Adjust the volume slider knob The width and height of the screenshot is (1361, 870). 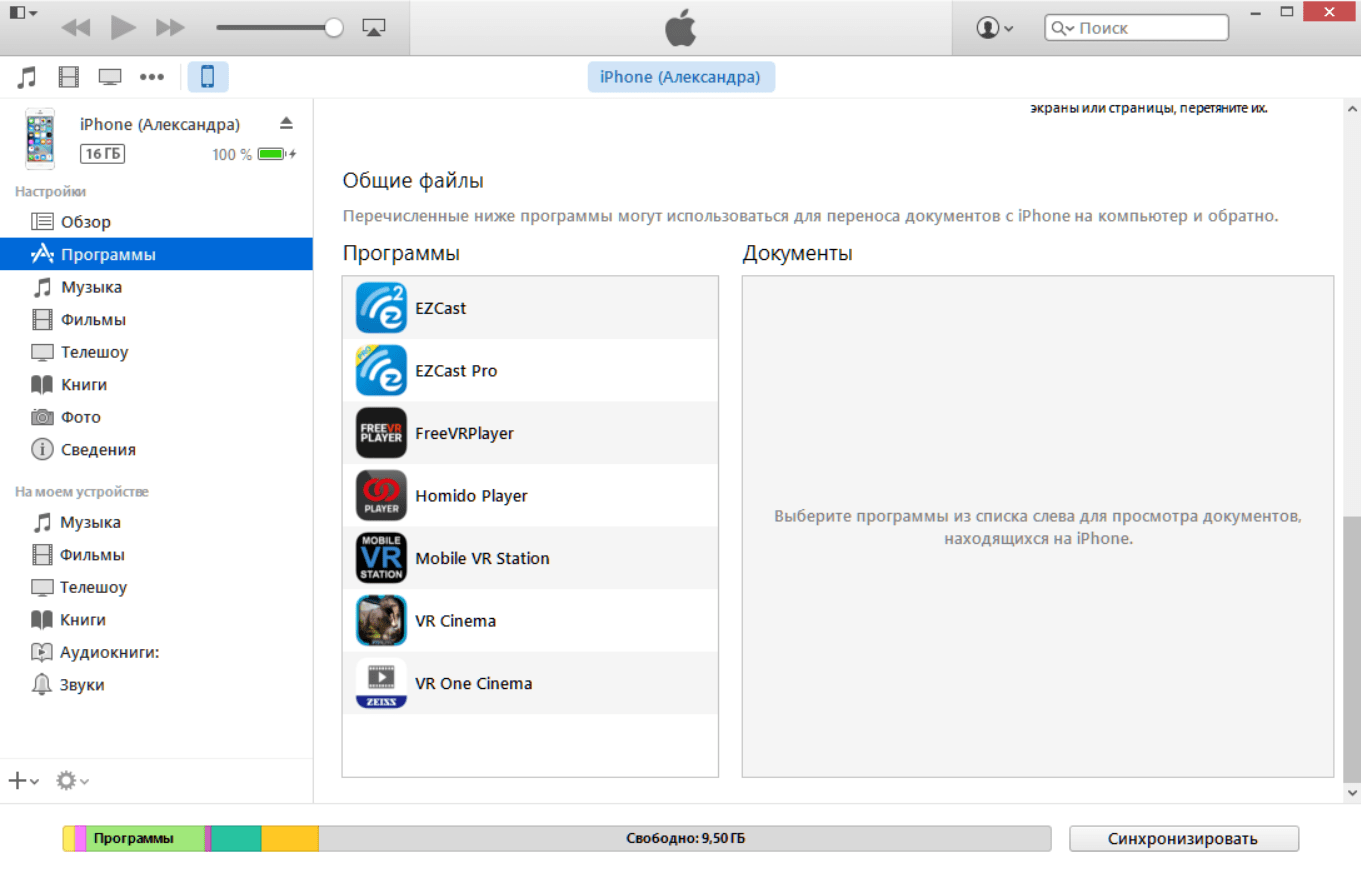click(334, 28)
